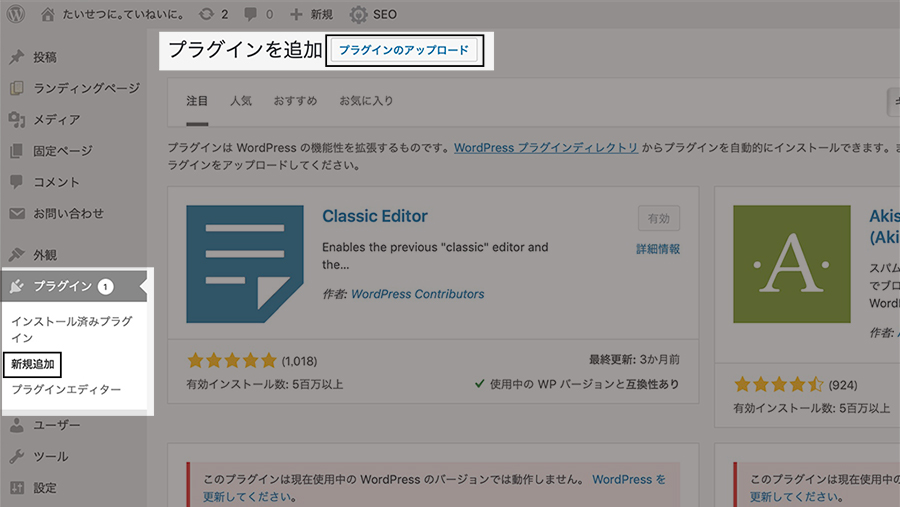Switch to the お気に入り tab

coord(366,101)
